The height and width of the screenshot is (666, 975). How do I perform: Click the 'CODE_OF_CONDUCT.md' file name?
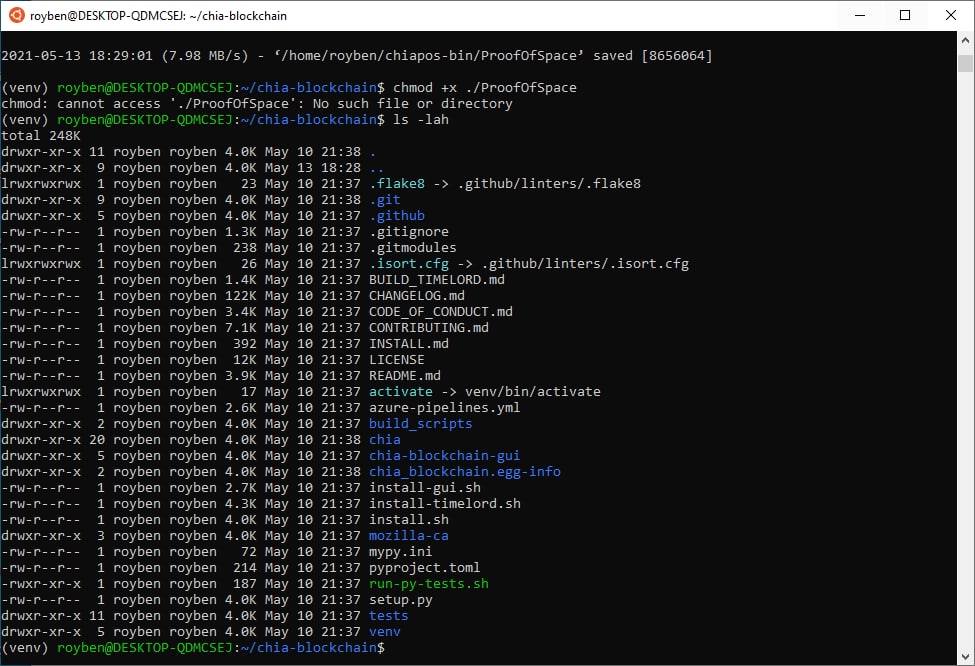441,312
